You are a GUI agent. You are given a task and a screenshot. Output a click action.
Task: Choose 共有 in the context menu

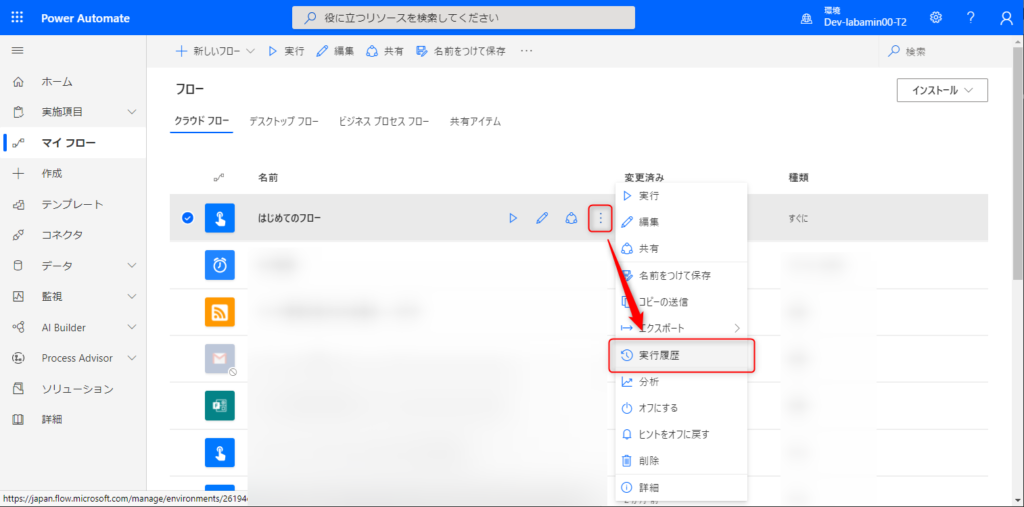pos(681,249)
